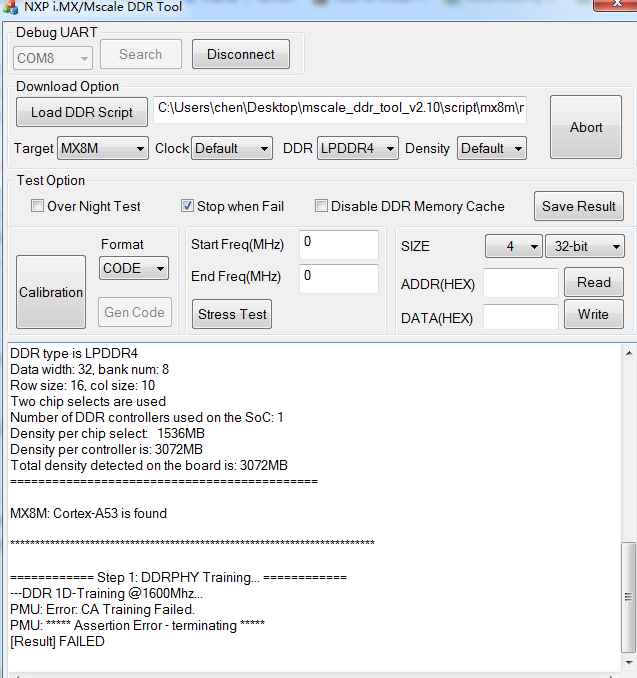This screenshot has height=678, width=637.
Task: Click the Stress Test button
Action: click(232, 314)
